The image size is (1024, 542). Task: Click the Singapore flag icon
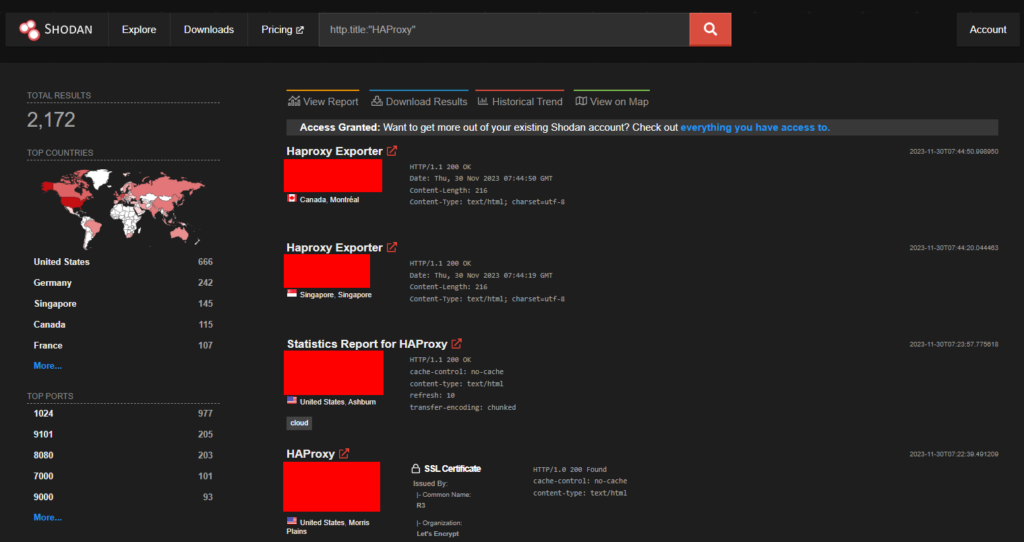point(292,294)
